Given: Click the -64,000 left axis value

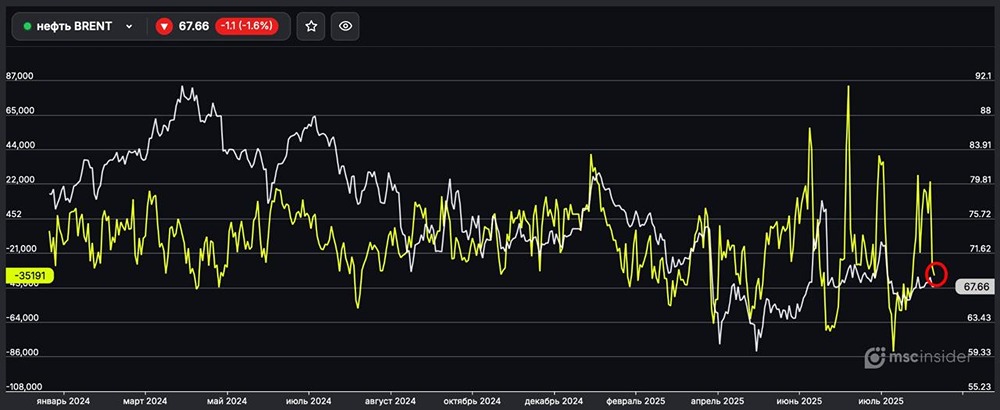Looking at the screenshot, I should [x=20, y=318].
